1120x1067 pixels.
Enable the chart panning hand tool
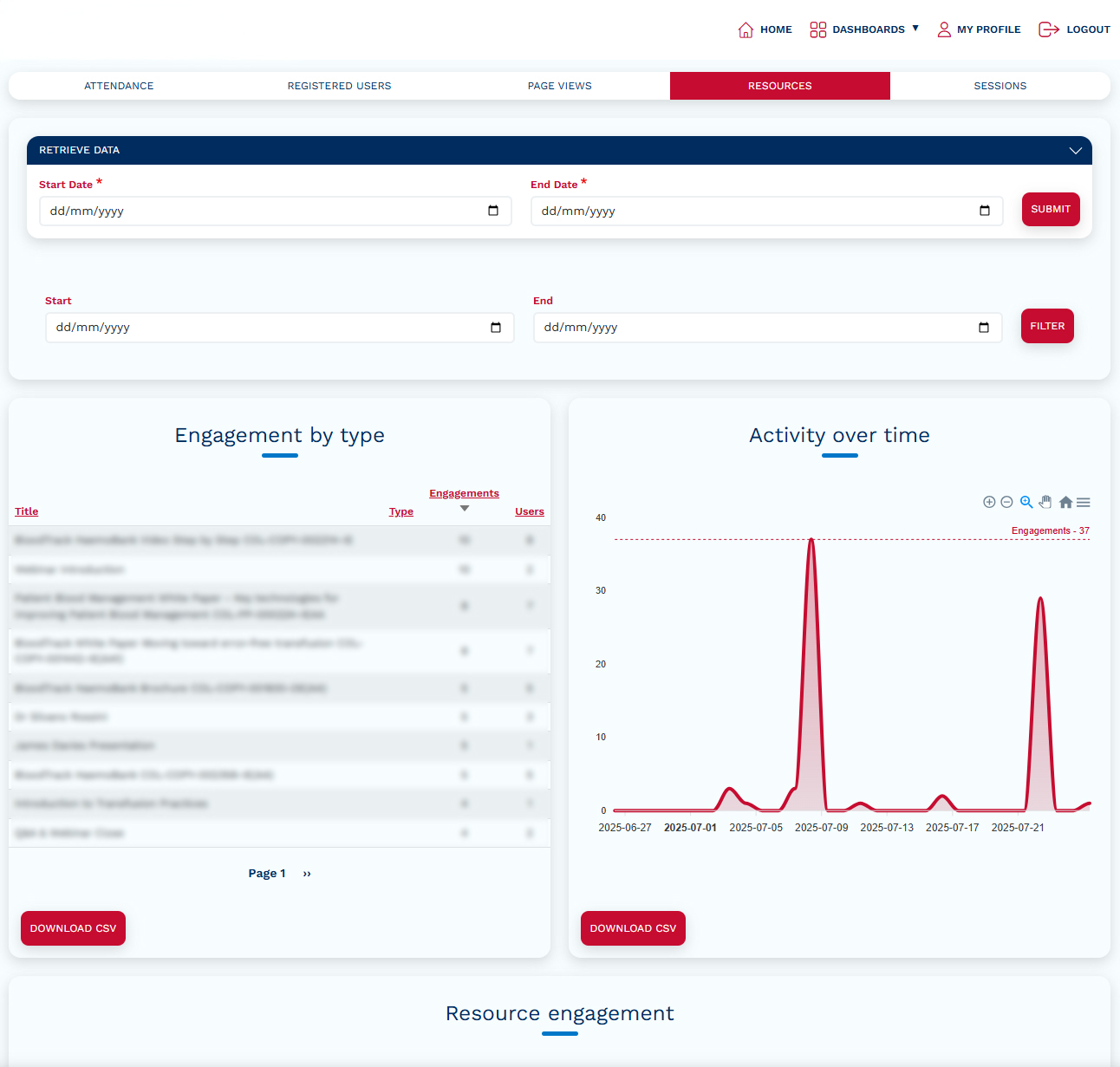pyautogui.click(x=1045, y=502)
